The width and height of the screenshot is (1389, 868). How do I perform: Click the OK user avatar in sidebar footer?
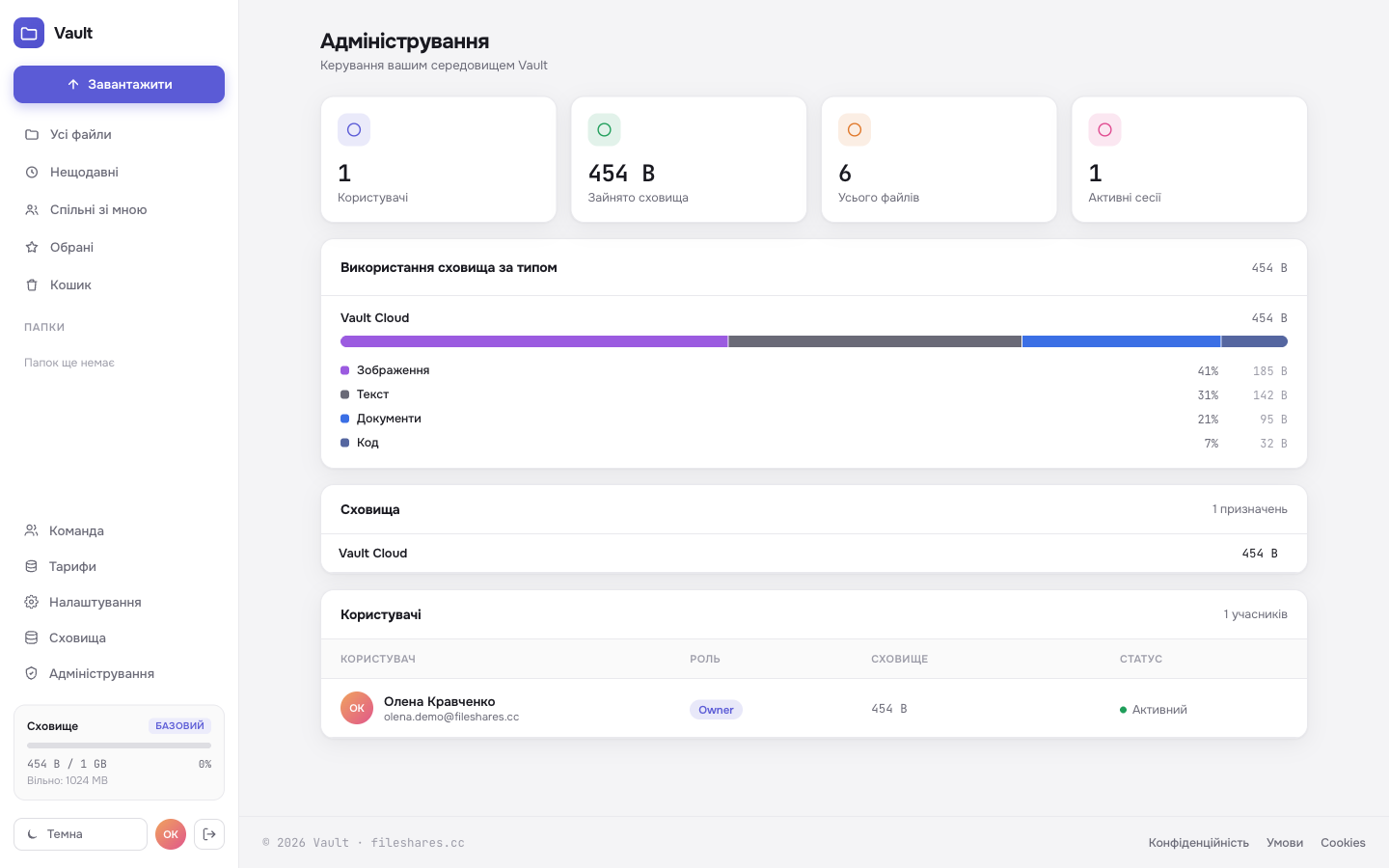(x=171, y=834)
